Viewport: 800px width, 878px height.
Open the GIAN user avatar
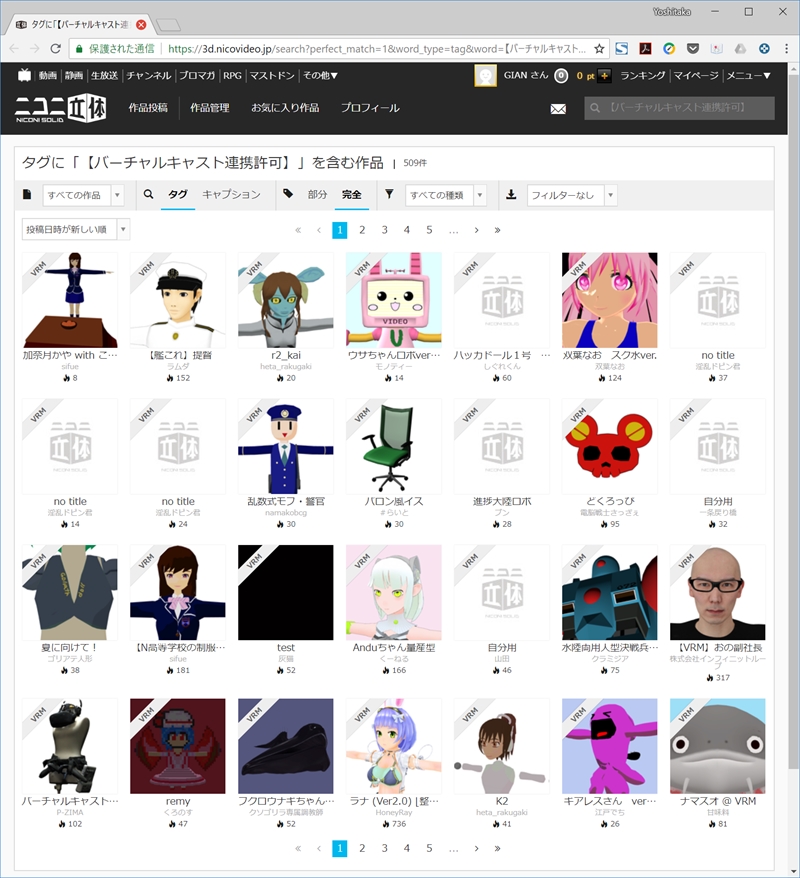(485, 76)
